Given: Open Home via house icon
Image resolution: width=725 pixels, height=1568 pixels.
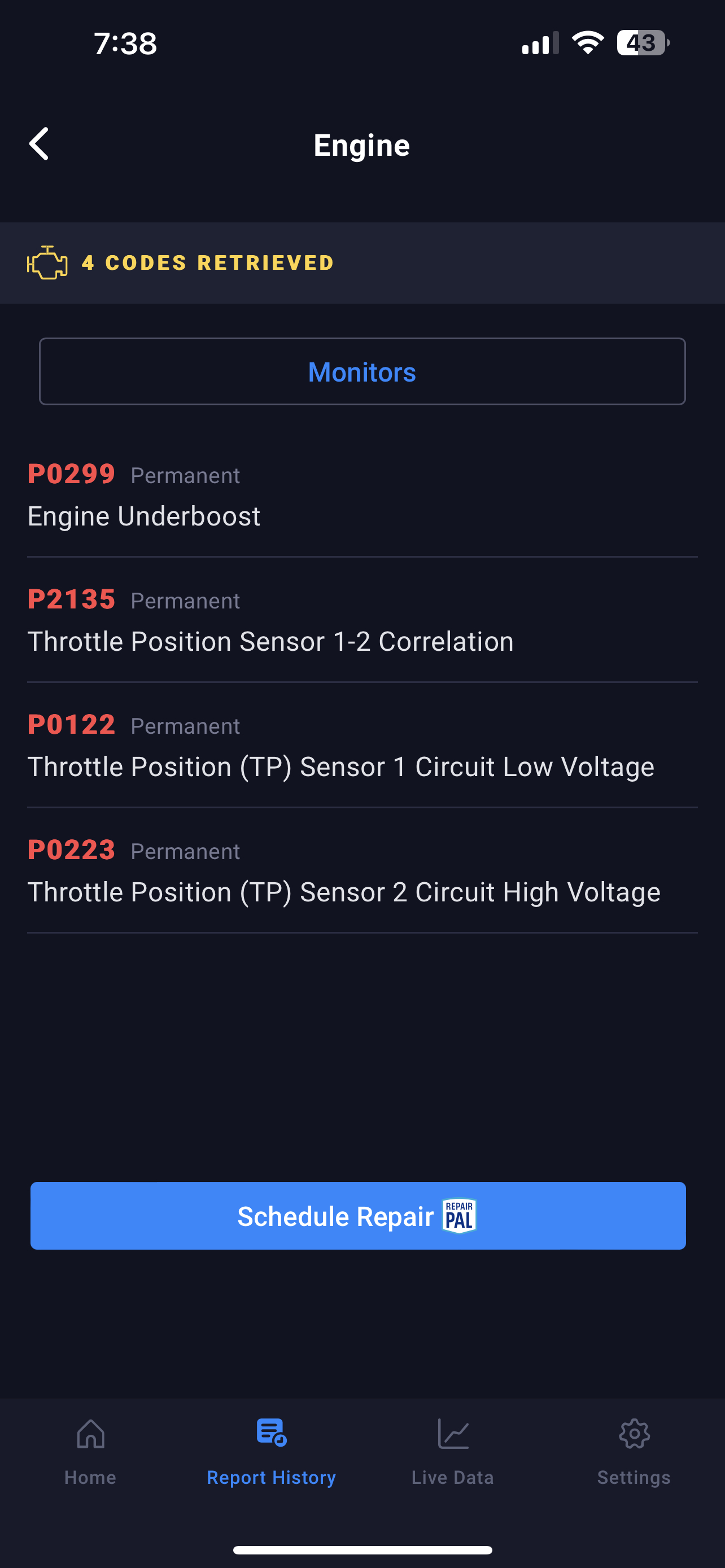Looking at the screenshot, I should point(90,1434).
